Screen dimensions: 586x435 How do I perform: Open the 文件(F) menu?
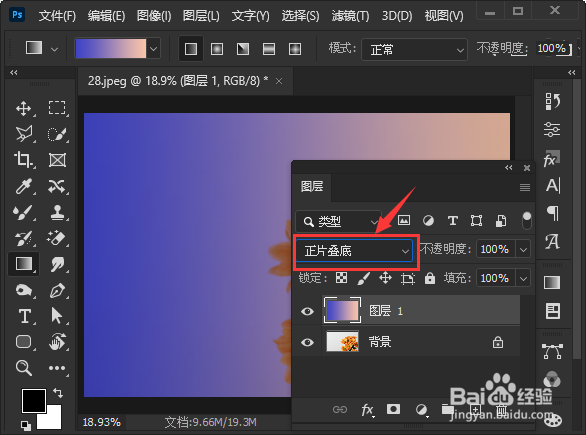click(57, 16)
